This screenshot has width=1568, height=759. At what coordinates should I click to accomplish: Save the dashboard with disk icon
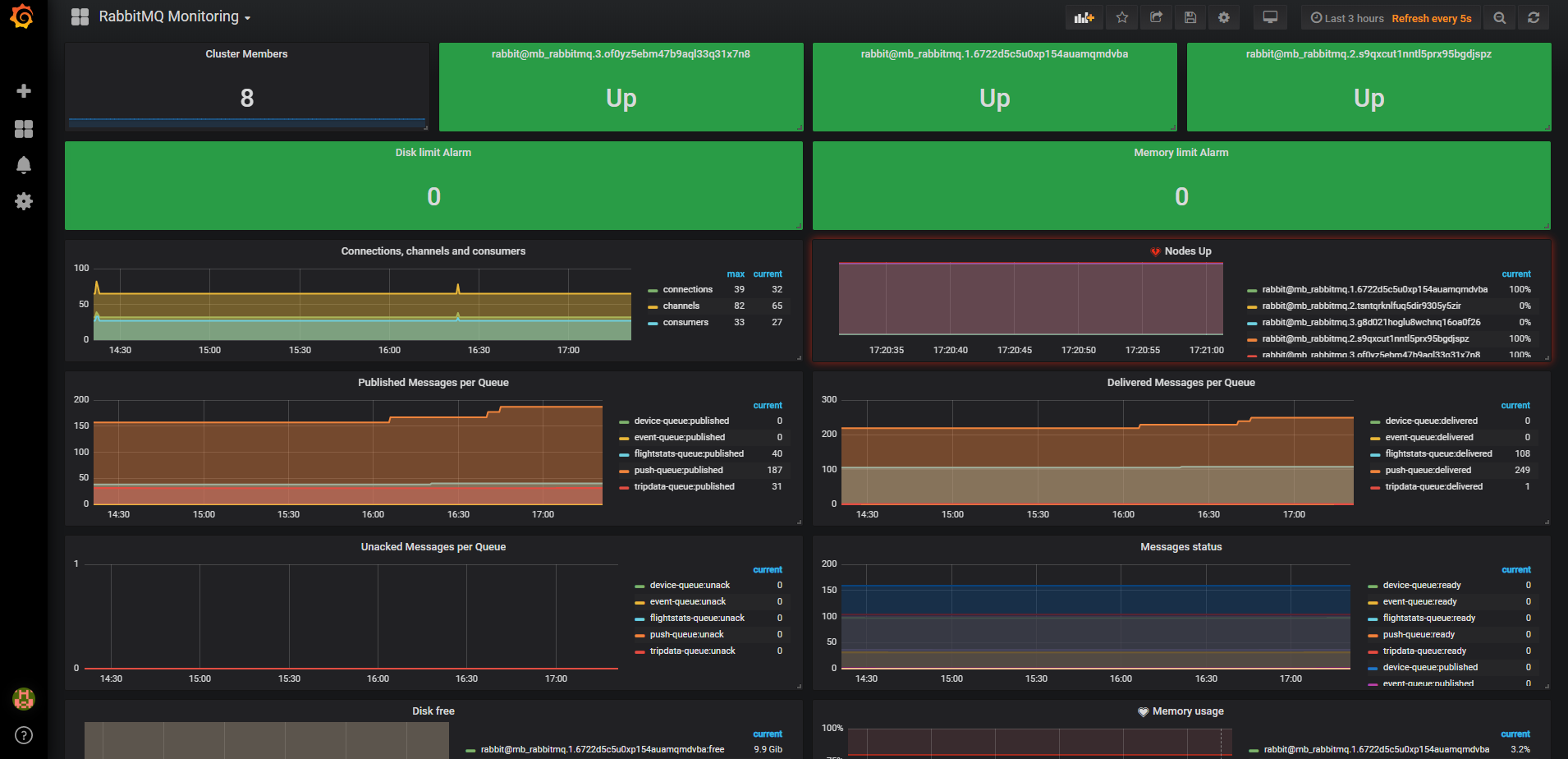tap(1190, 17)
